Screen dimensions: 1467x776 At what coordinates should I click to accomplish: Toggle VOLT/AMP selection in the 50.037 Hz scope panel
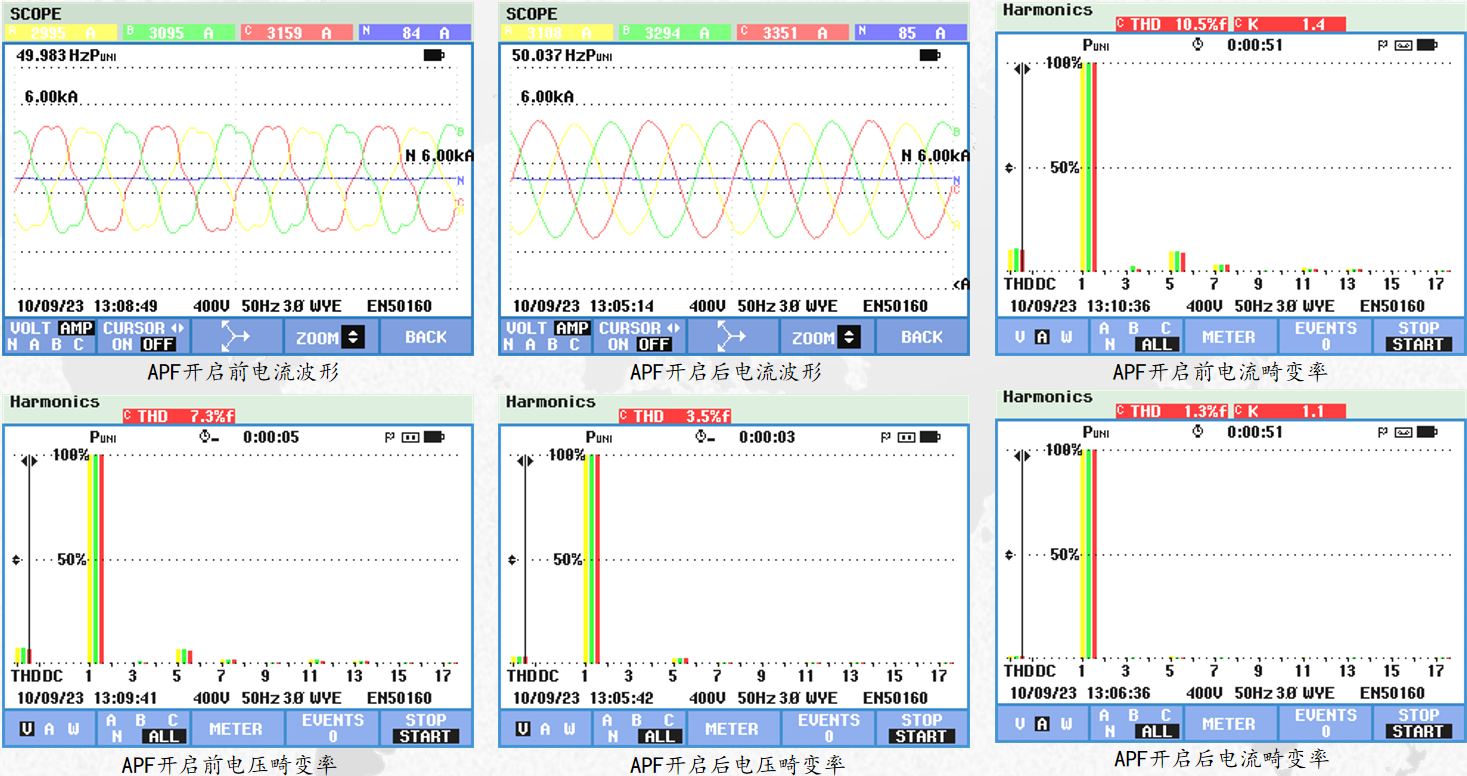(x=545, y=337)
